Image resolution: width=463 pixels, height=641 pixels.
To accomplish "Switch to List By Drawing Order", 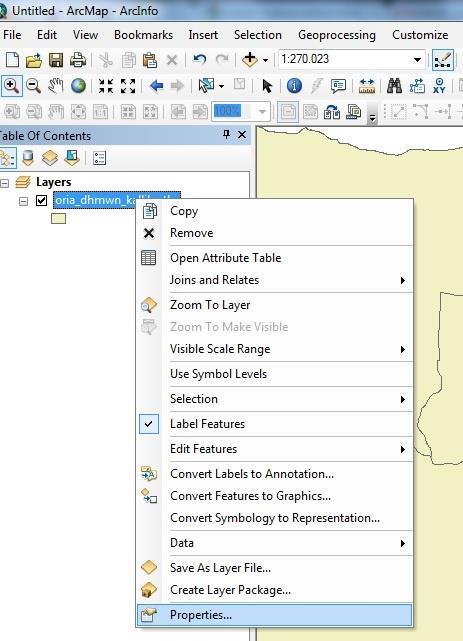I will [x=8, y=158].
